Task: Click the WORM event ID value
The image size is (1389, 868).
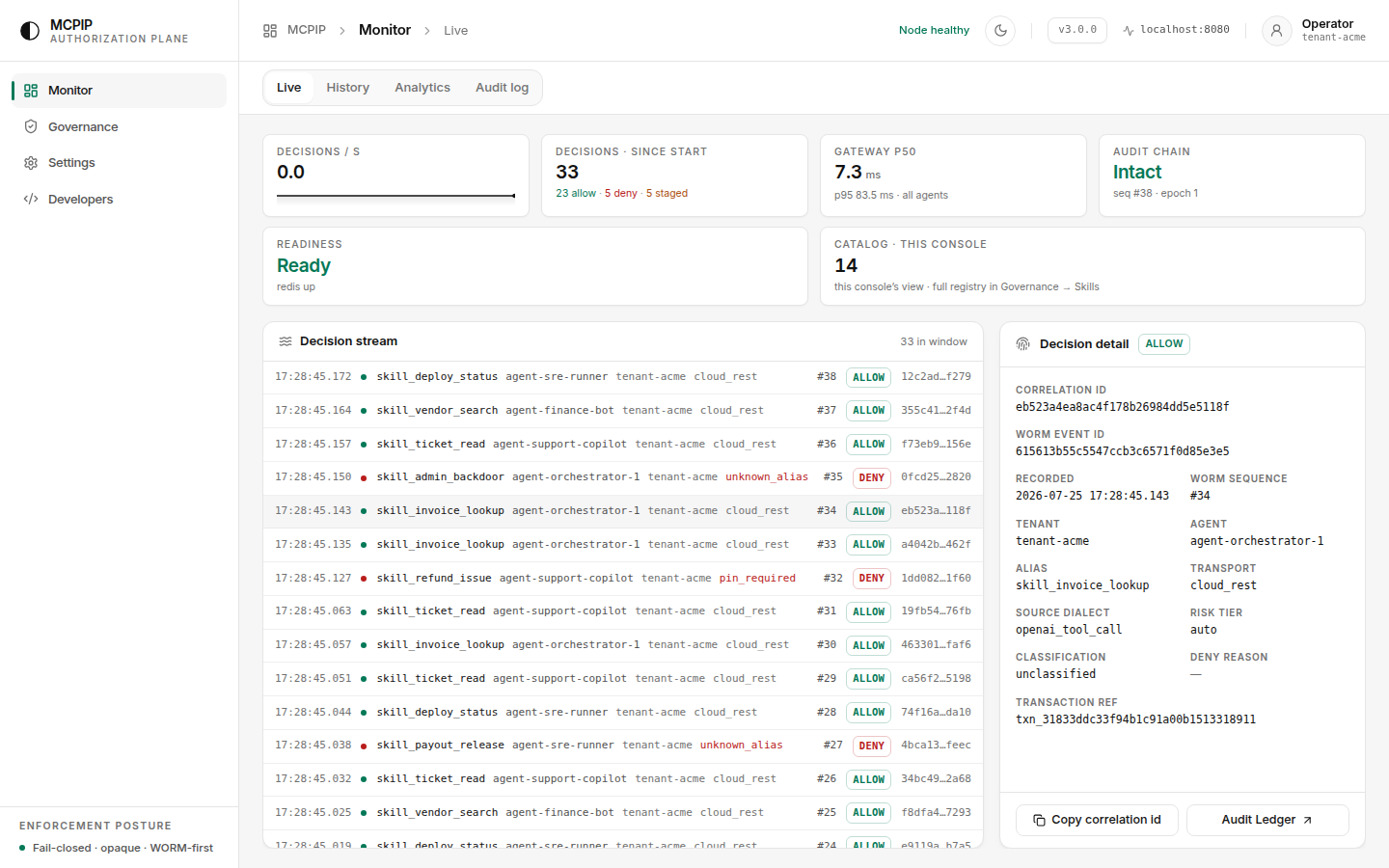Action: coord(1122,451)
